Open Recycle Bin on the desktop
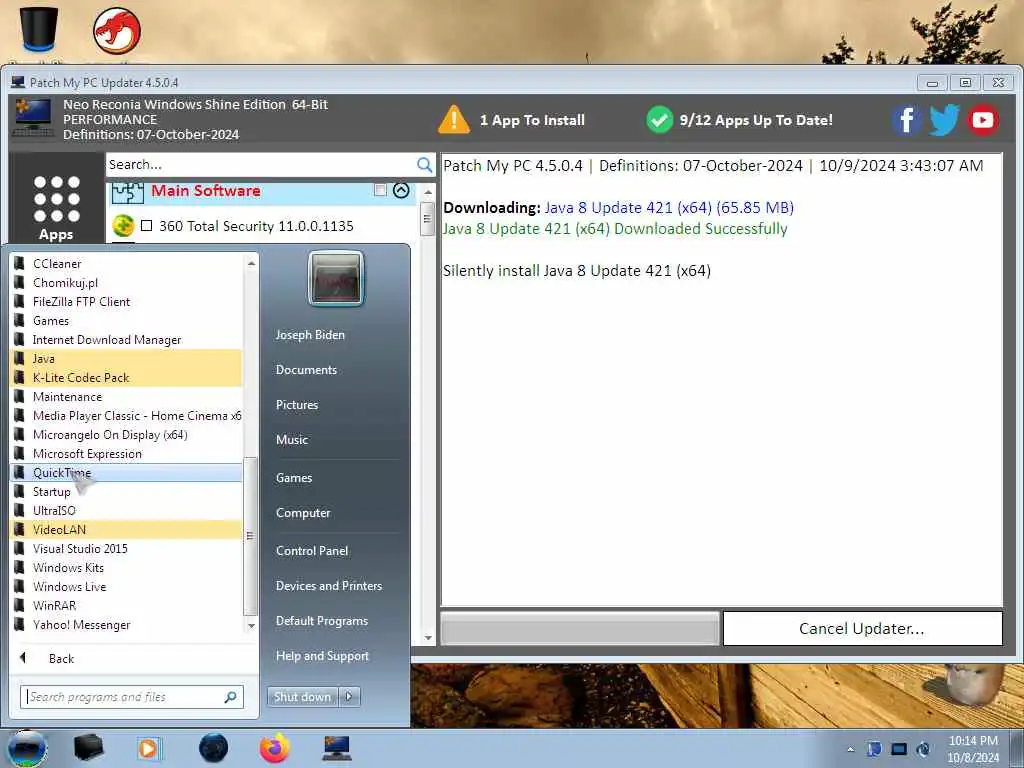This screenshot has height=768, width=1024. click(39, 28)
